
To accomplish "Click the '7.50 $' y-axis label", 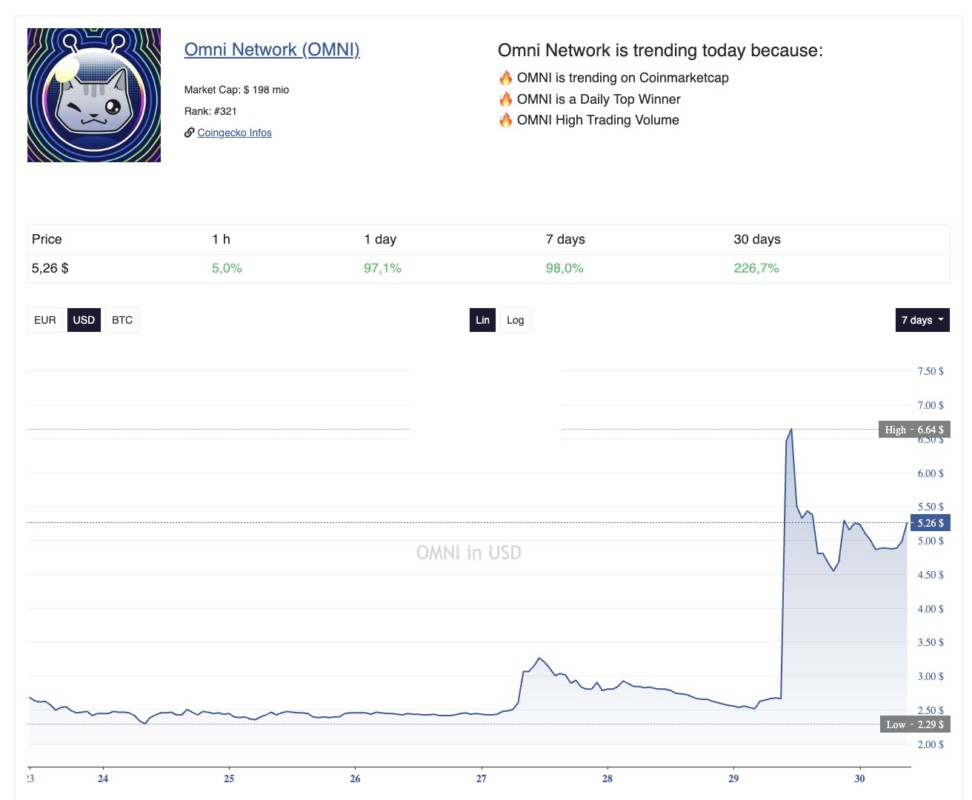I will [930, 371].
